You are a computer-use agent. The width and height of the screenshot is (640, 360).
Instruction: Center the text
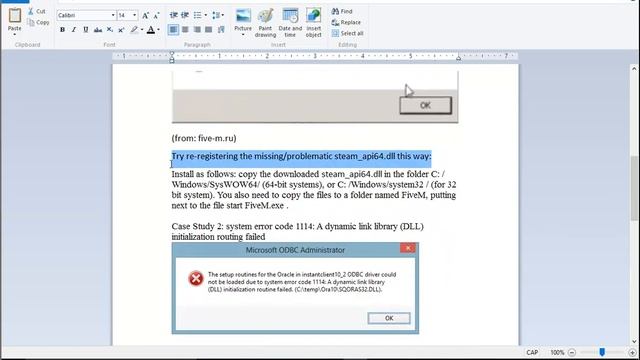pos(185,29)
